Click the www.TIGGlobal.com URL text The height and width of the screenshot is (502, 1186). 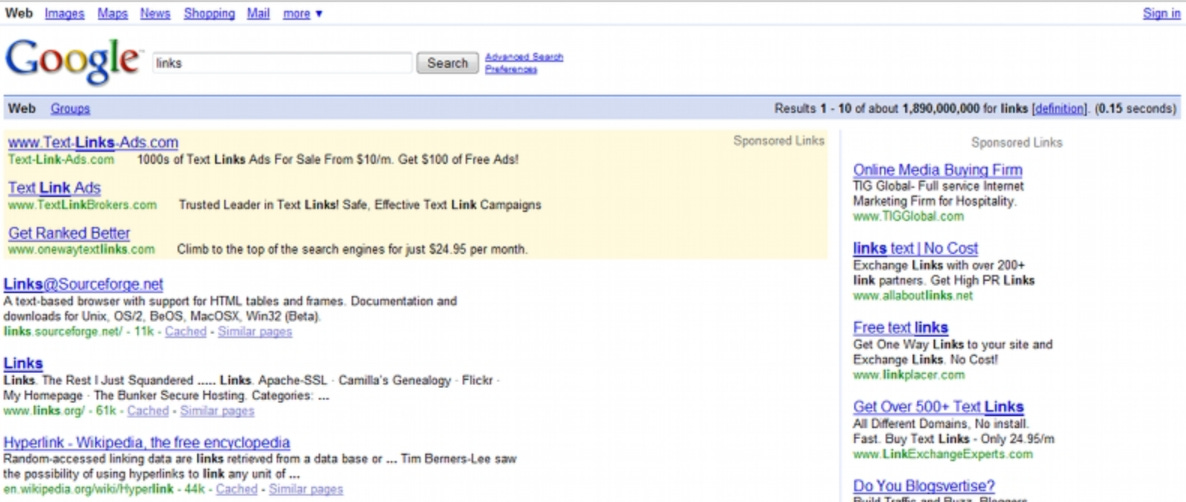click(908, 216)
